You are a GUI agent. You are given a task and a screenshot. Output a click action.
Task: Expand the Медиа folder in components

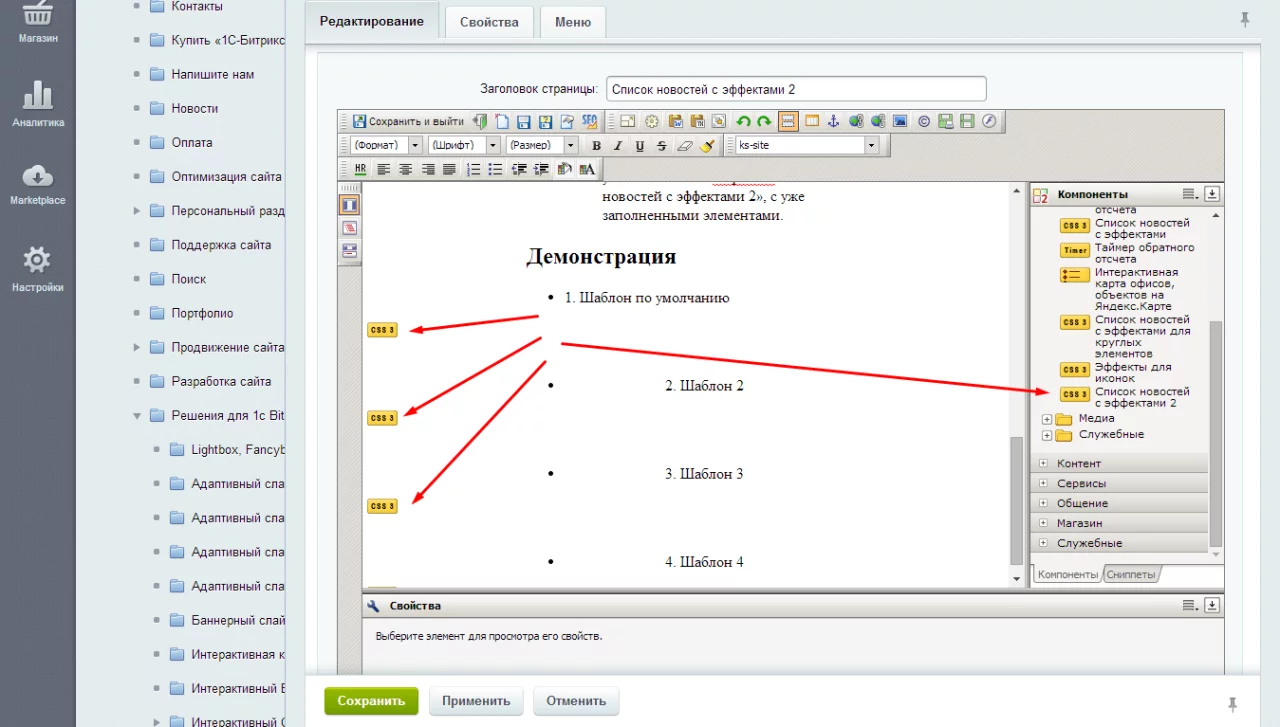pos(1047,419)
